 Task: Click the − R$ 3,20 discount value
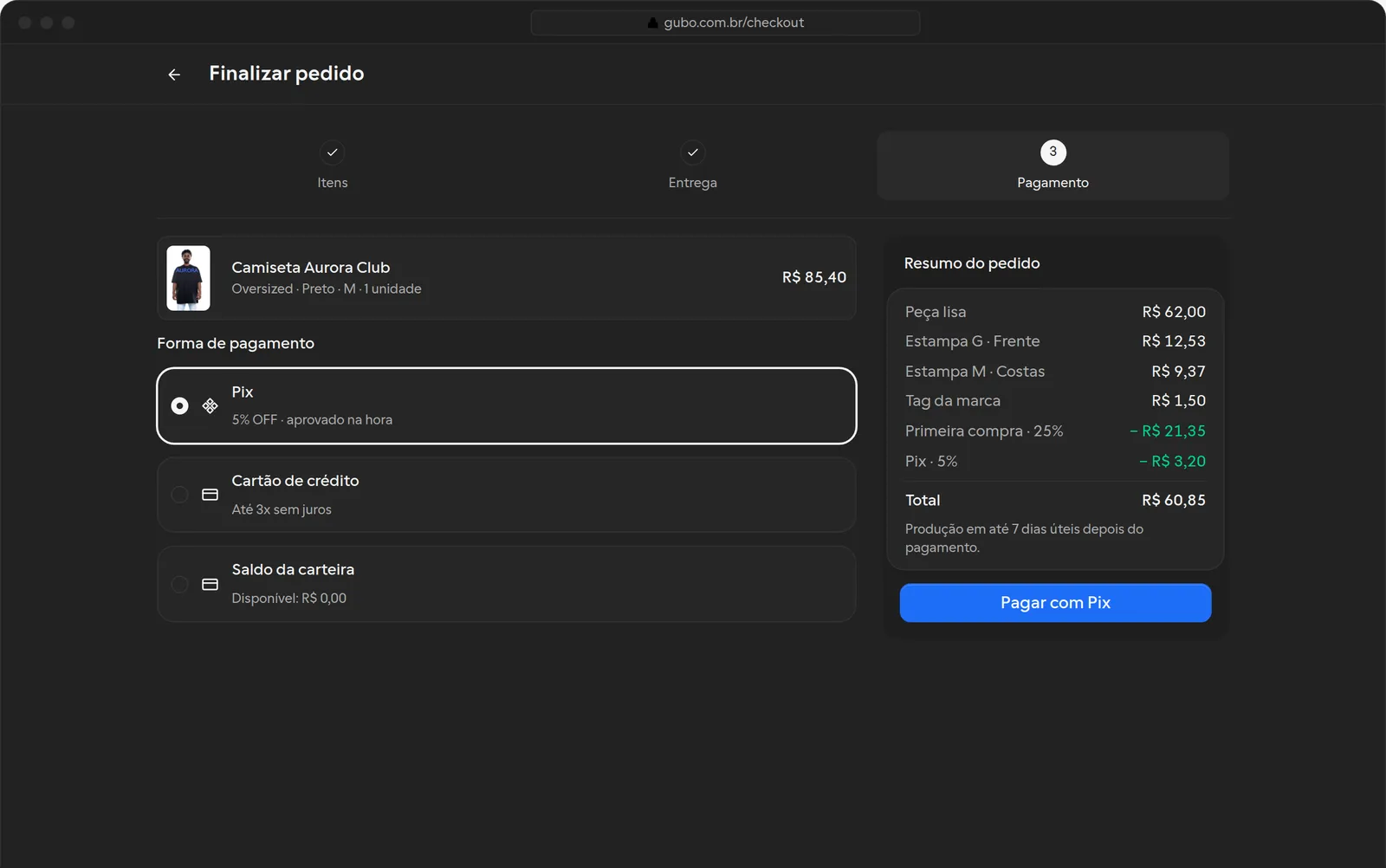[1172, 462]
